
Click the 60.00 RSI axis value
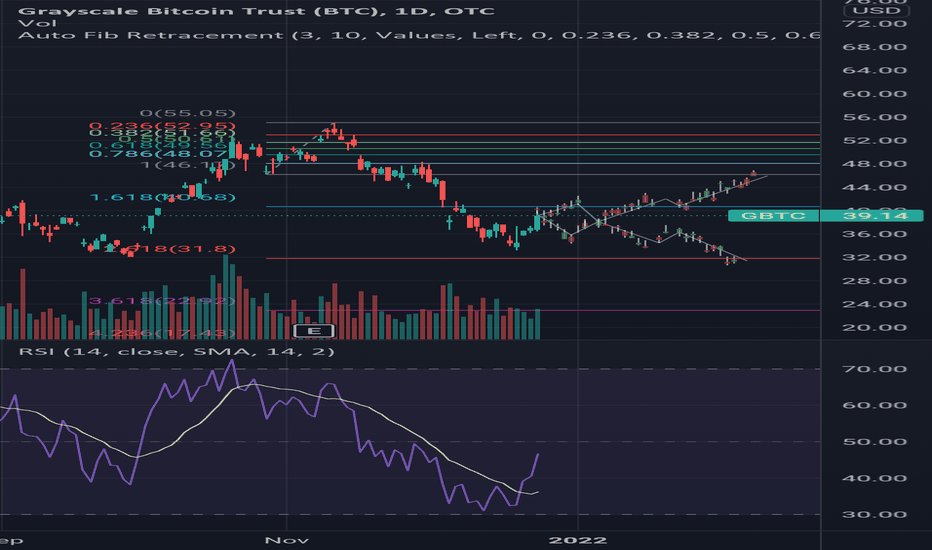(875, 405)
